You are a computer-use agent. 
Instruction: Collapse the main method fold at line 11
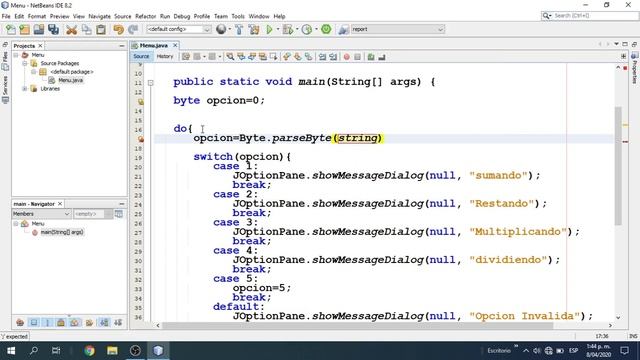(151, 83)
